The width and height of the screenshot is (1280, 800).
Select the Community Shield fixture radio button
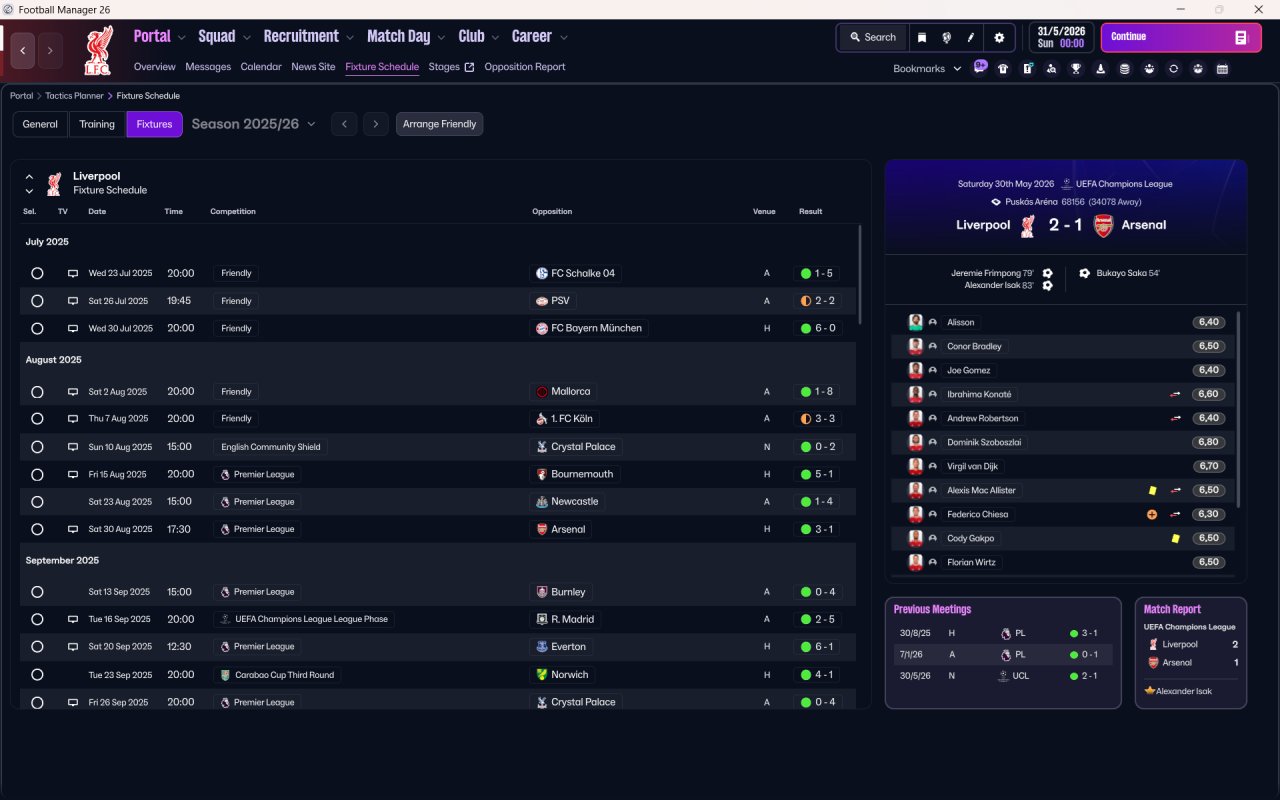coord(37,447)
